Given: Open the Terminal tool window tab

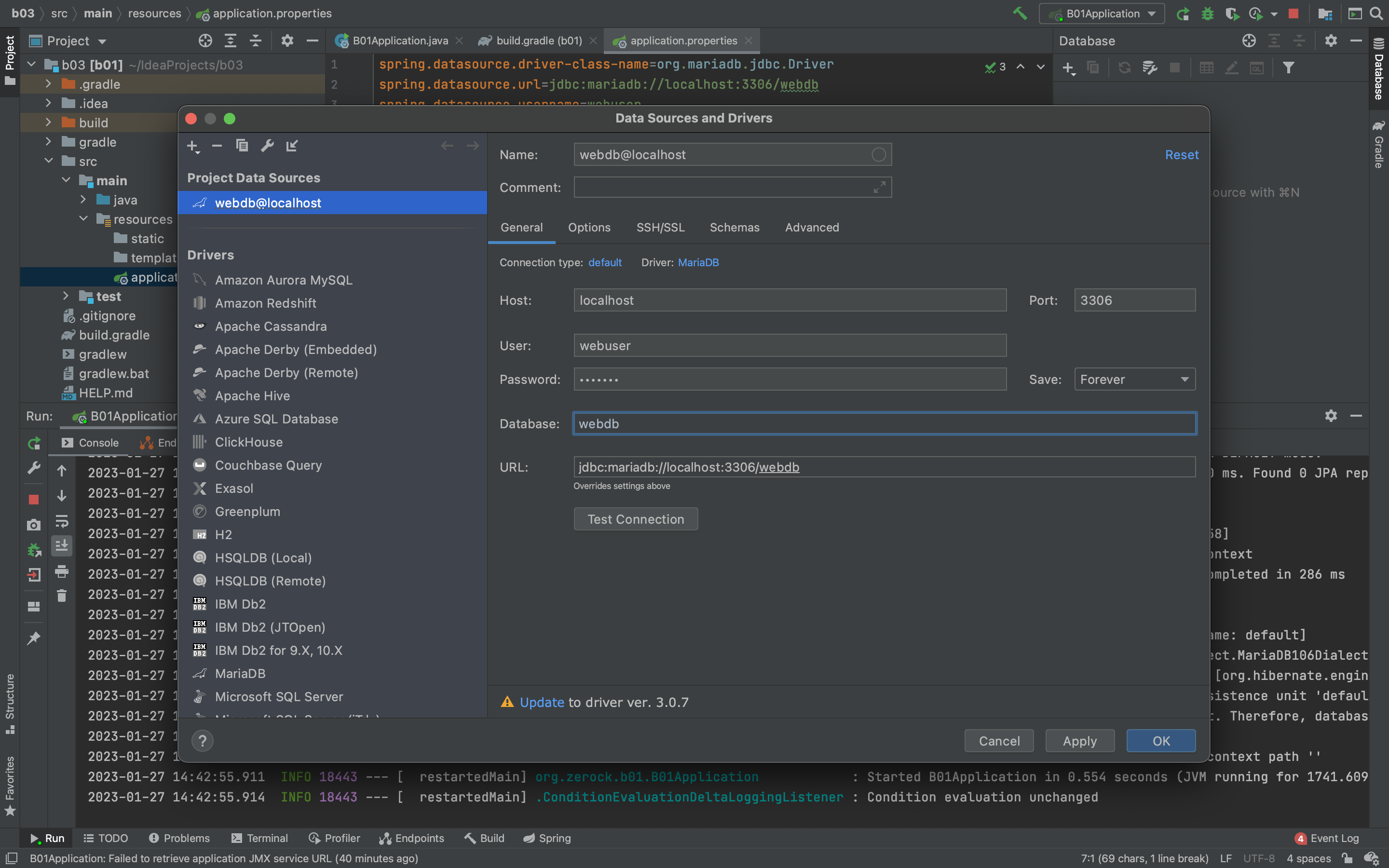Looking at the screenshot, I should pyautogui.click(x=259, y=838).
